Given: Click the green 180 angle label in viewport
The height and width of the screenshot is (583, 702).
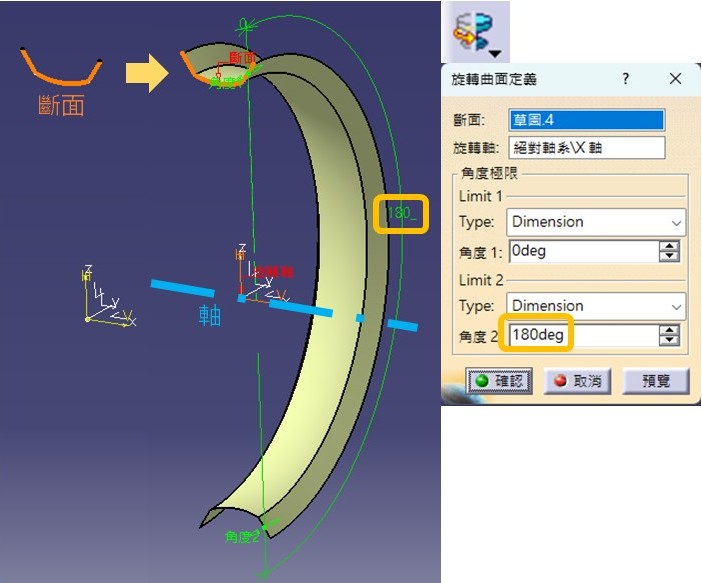Looking at the screenshot, I should tap(401, 213).
